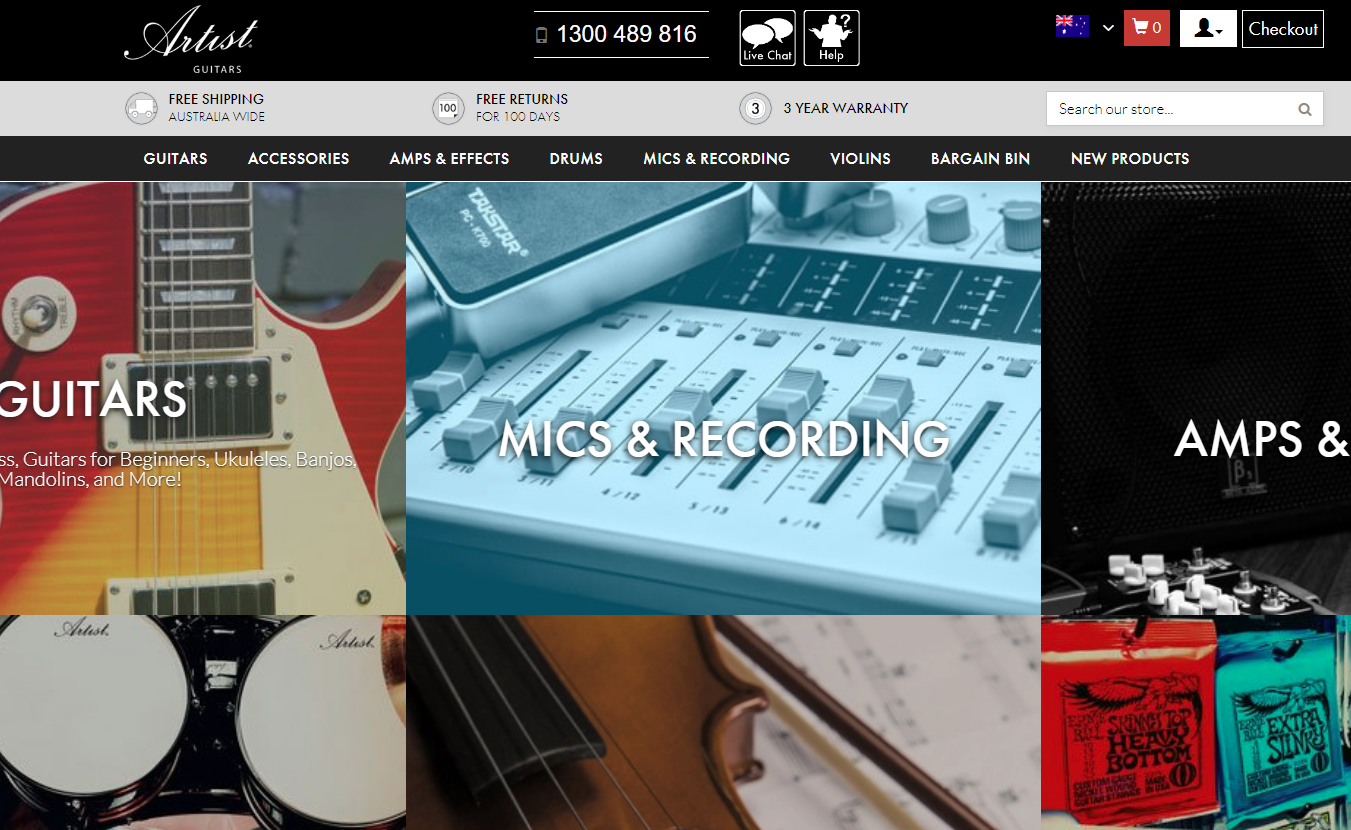The width and height of the screenshot is (1351, 830).
Task: Click the search magnifier icon
Action: pos(1304,110)
